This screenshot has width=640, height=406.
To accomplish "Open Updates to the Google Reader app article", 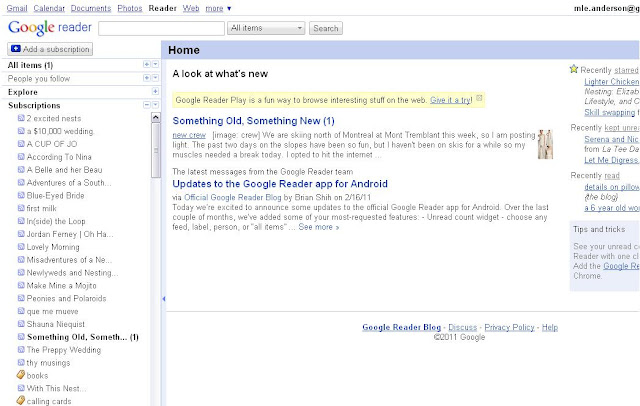I will [280, 184].
